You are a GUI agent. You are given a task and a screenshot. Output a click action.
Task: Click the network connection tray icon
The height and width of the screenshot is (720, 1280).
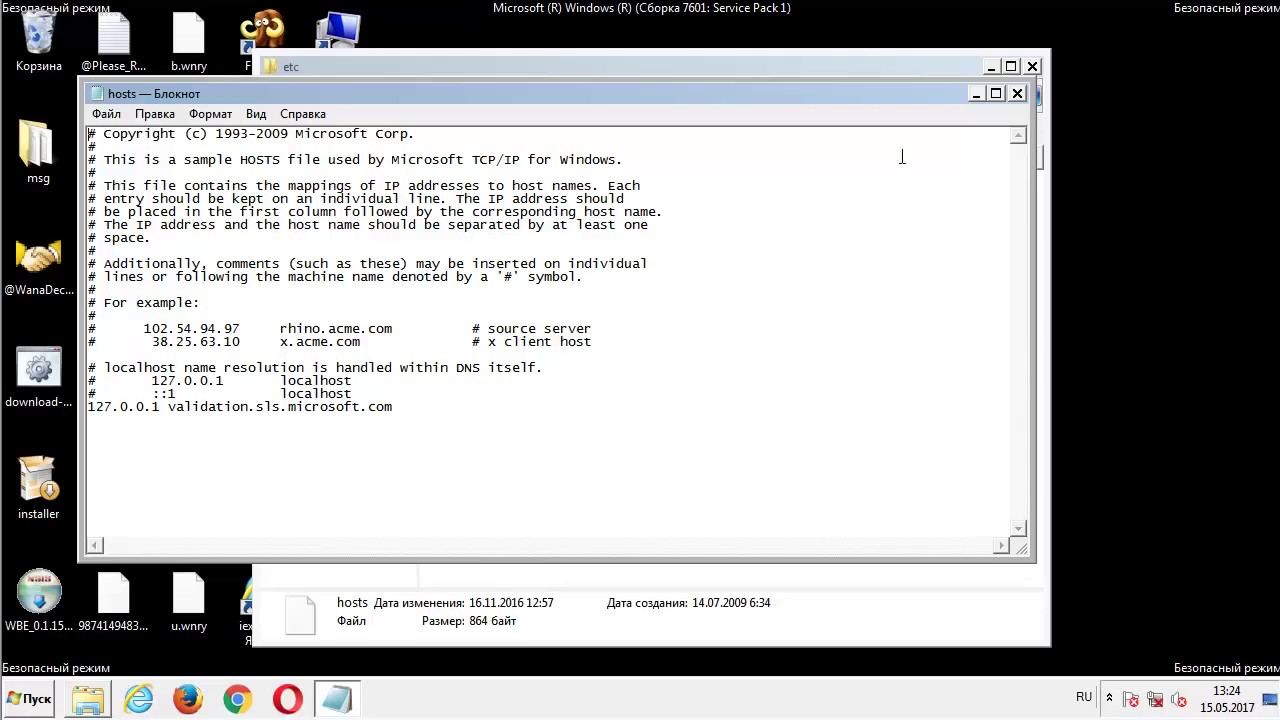pyautogui.click(x=1155, y=700)
